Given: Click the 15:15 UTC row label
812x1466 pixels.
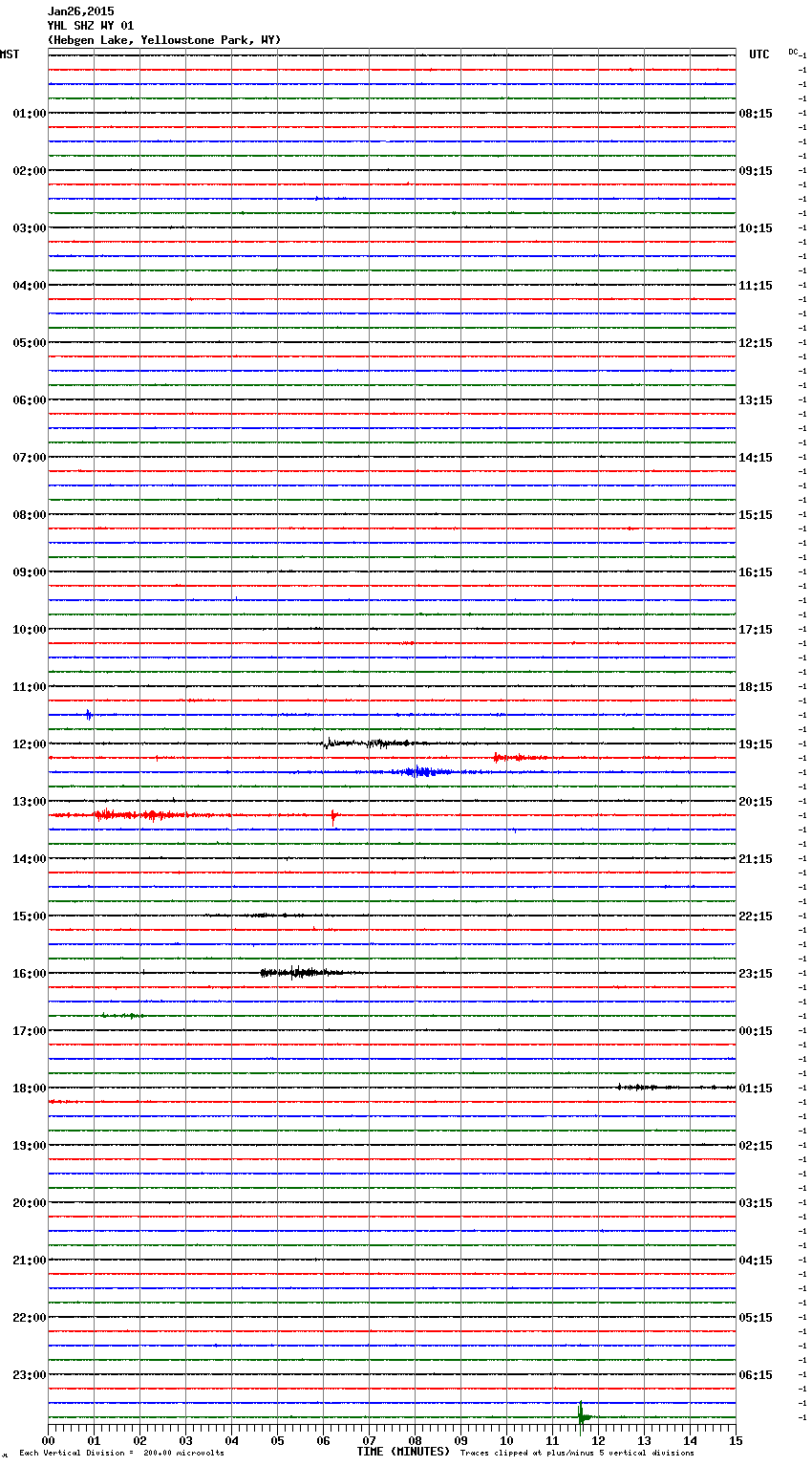Looking at the screenshot, I should 756,515.
